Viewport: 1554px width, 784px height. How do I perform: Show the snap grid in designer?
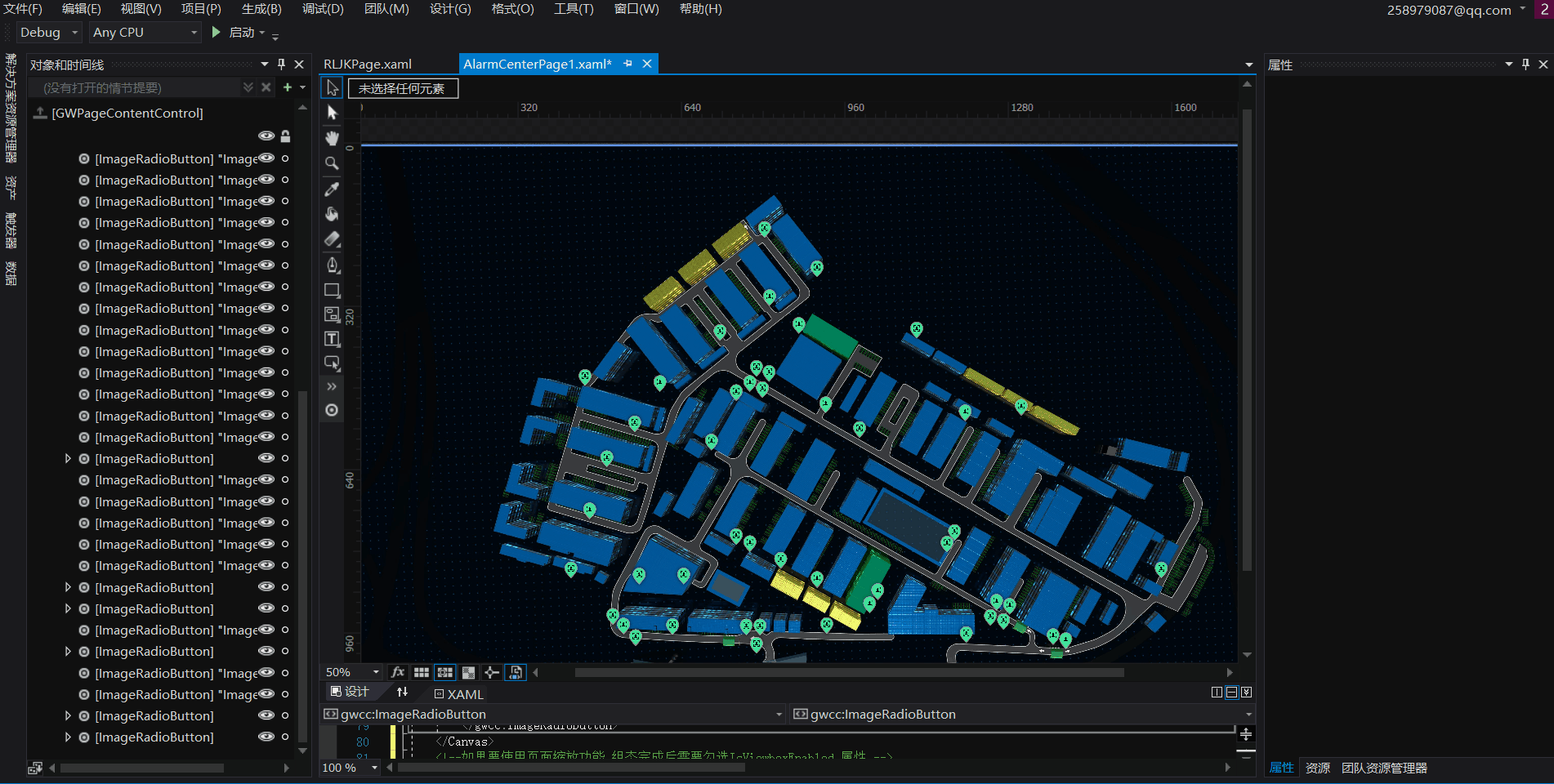422,672
